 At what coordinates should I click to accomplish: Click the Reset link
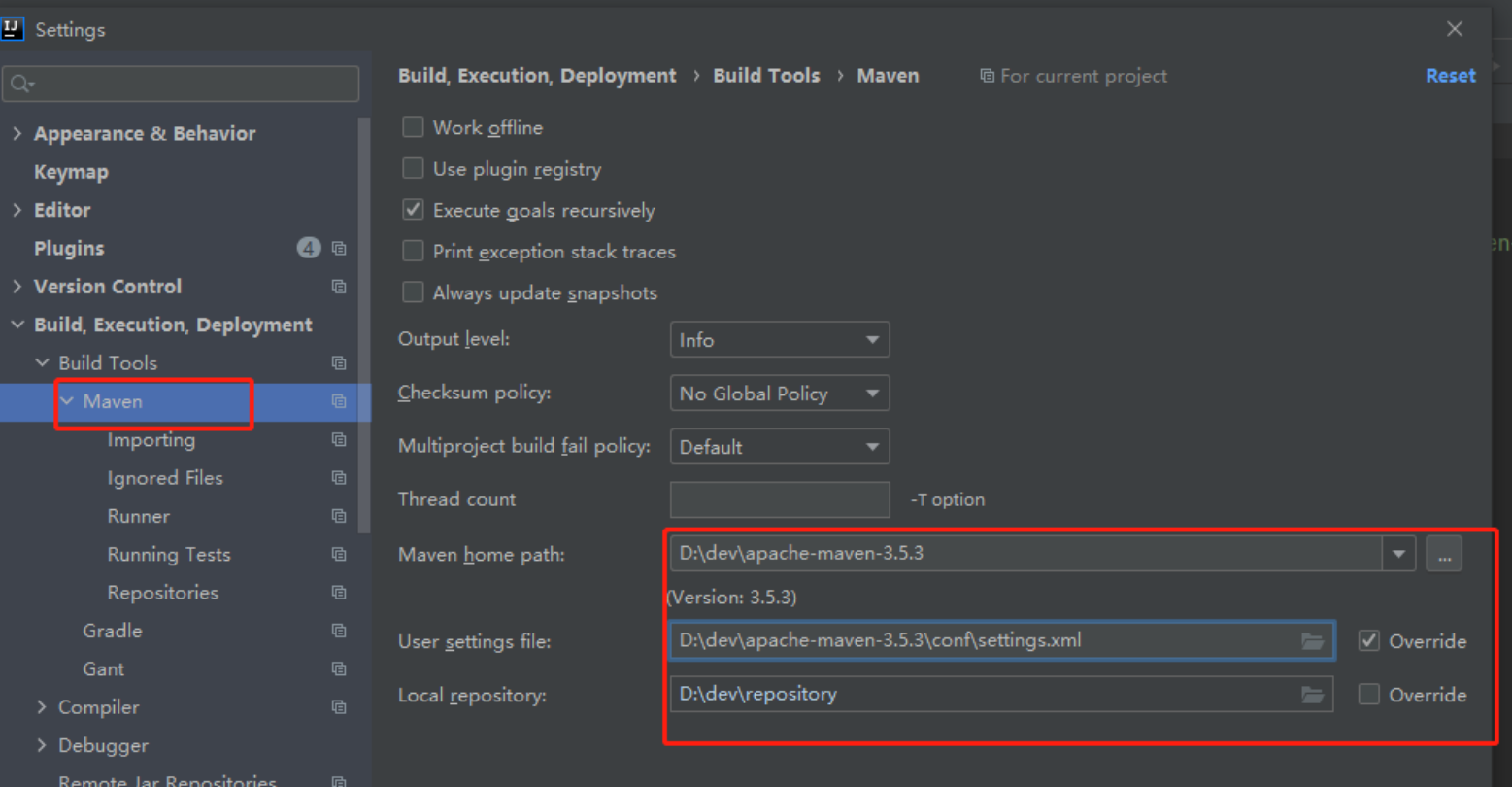point(1450,76)
